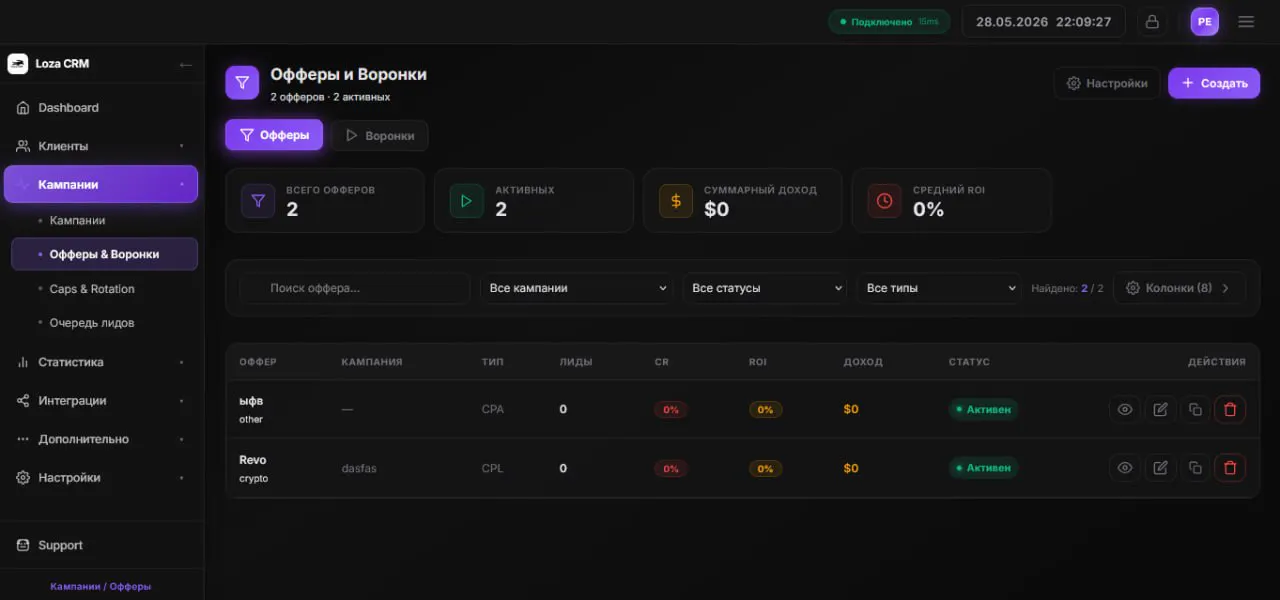Duplicate the Revo offer with the copy icon

point(1195,467)
